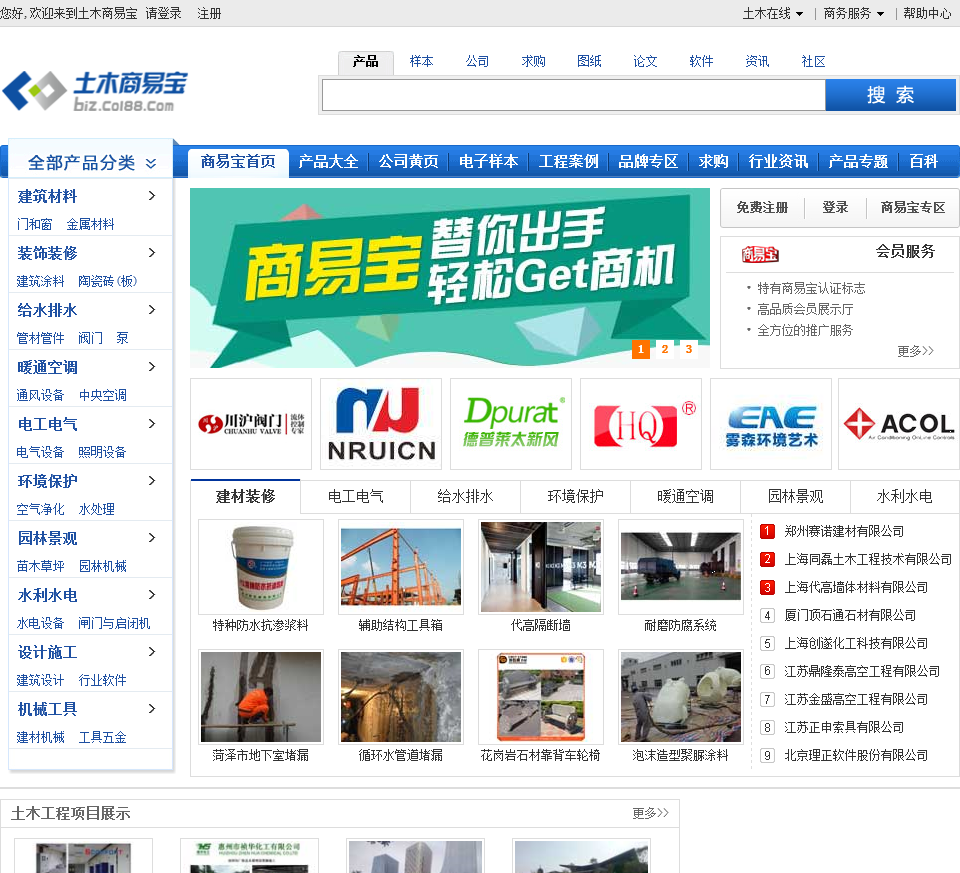Focus the product search input field
Viewport: 960px width, 873px height.
[574, 95]
